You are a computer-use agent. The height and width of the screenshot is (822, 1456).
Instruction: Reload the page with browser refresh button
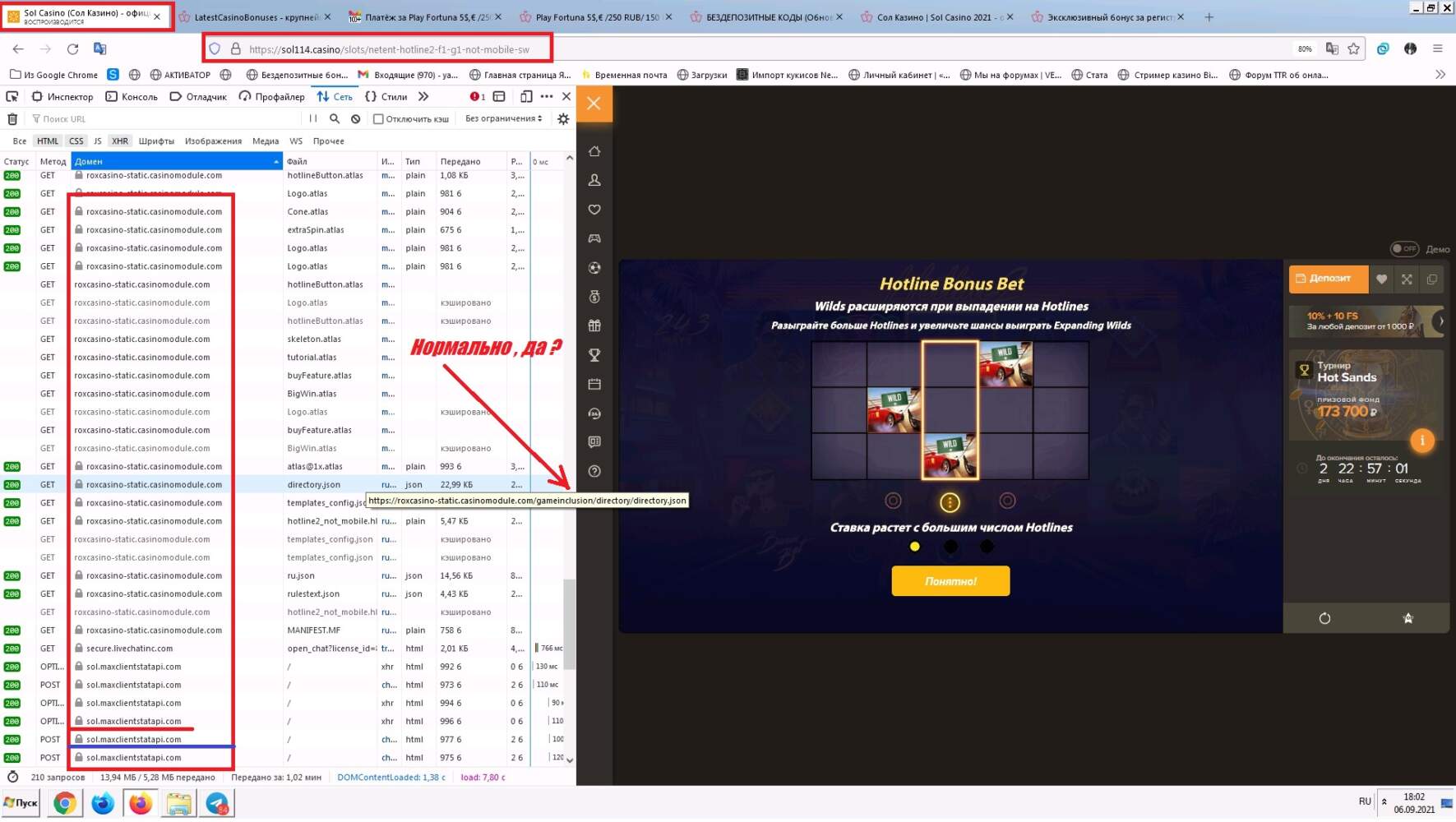[x=72, y=49]
